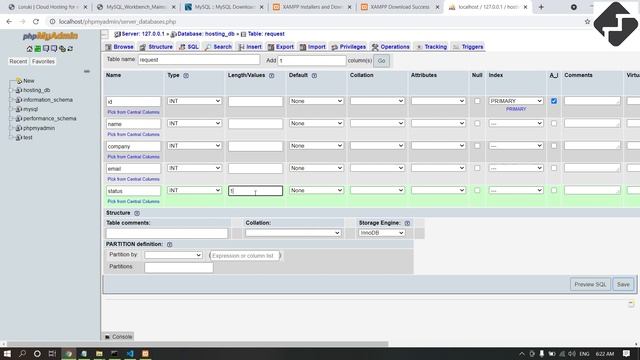Click the Preview SQL button
This screenshot has width=640, height=360.
pyautogui.click(x=590, y=284)
